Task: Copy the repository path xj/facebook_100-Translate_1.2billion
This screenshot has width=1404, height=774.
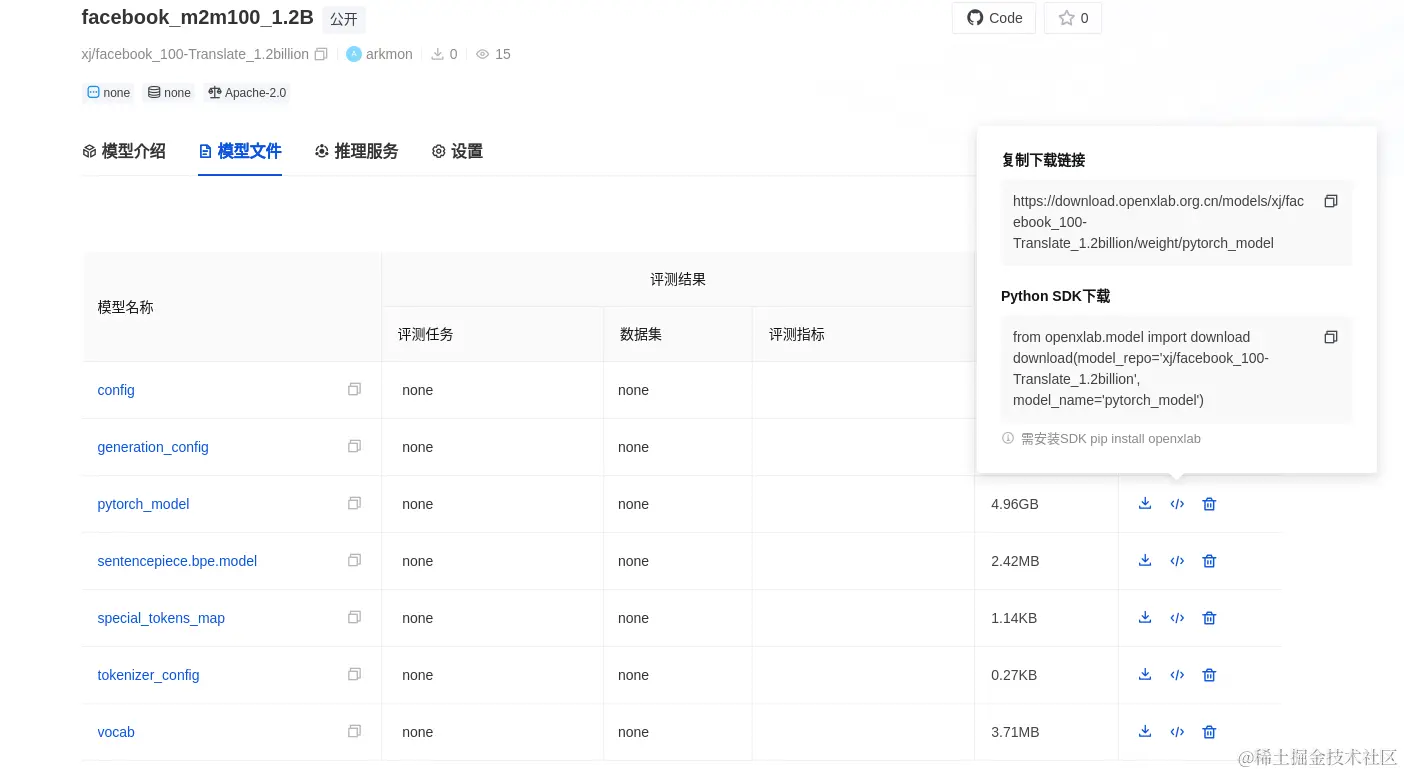Action: (x=321, y=54)
